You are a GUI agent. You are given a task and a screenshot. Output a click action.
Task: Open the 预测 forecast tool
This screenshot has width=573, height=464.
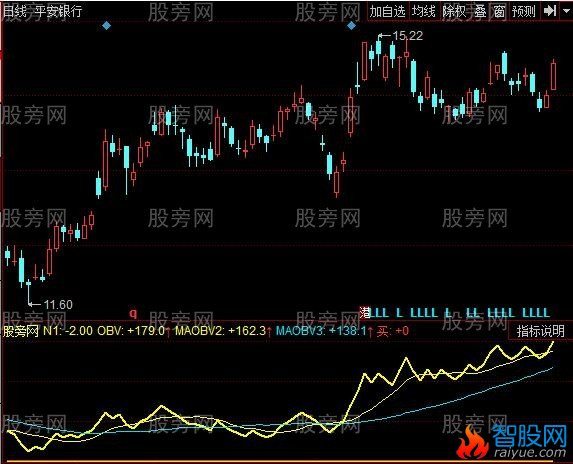click(x=524, y=11)
